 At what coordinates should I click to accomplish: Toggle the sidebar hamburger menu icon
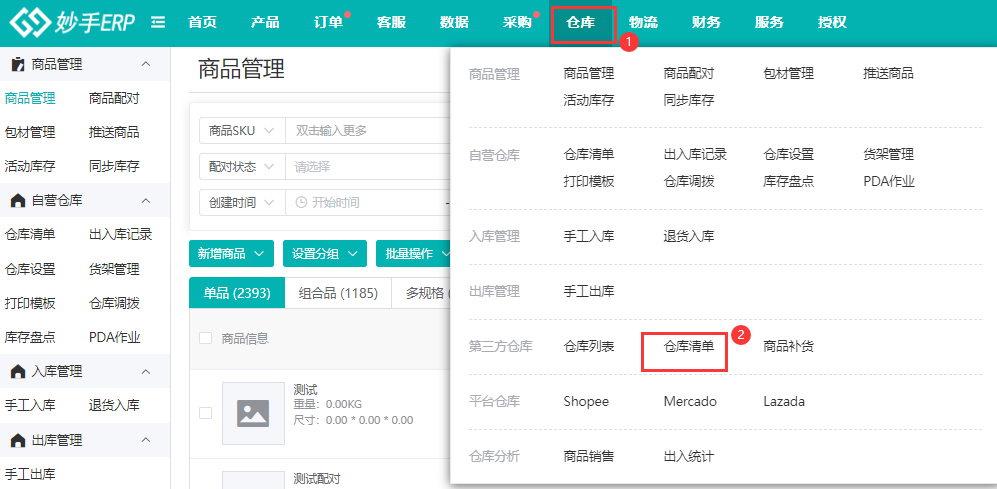158,23
